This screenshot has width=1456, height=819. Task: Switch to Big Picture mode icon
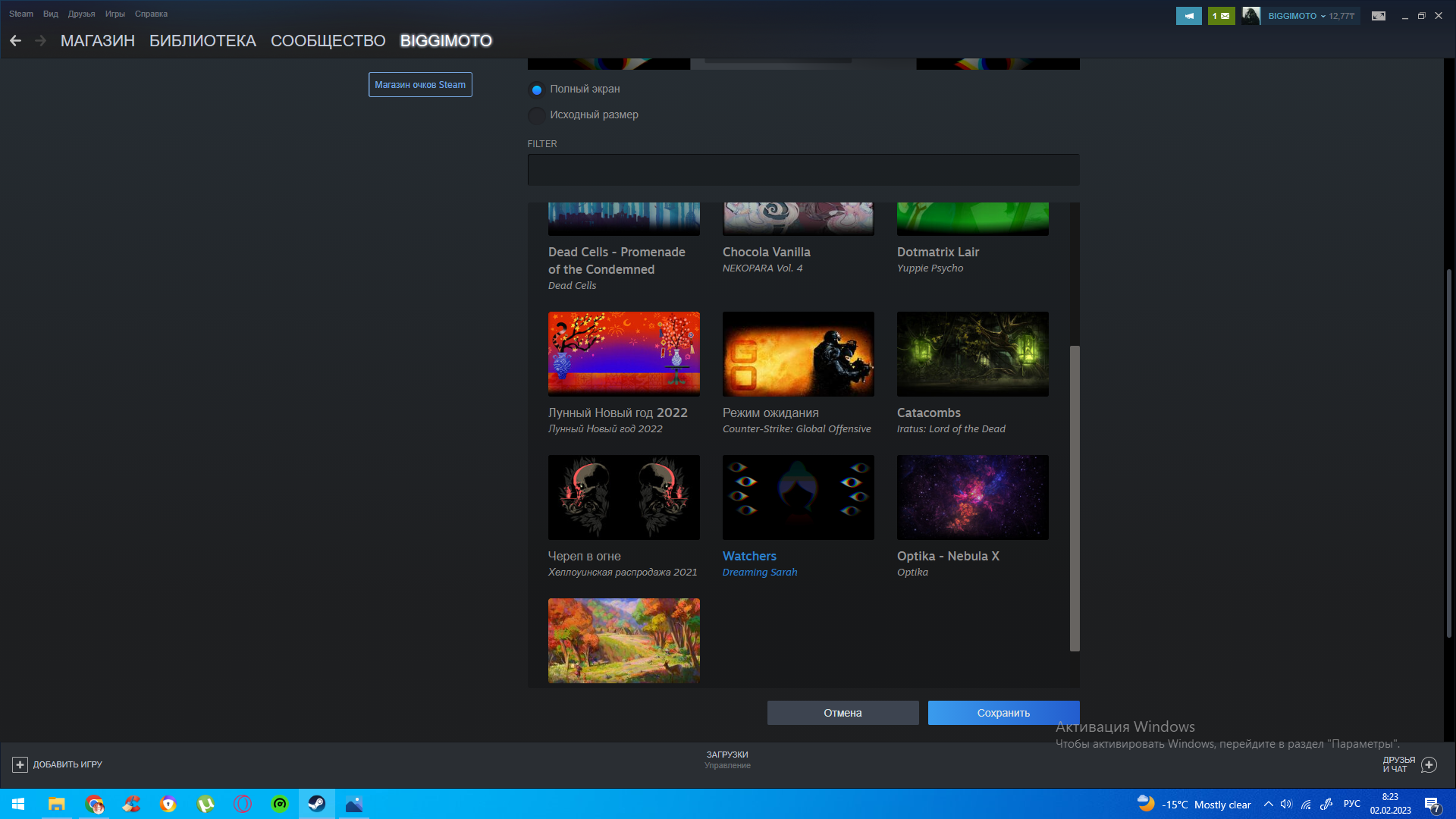[1379, 16]
